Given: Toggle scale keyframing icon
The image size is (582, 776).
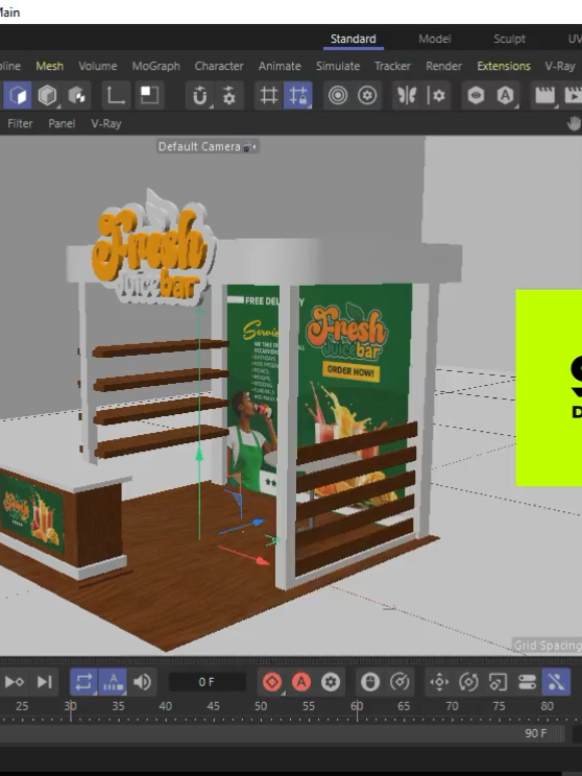Looking at the screenshot, I should coord(498,681).
